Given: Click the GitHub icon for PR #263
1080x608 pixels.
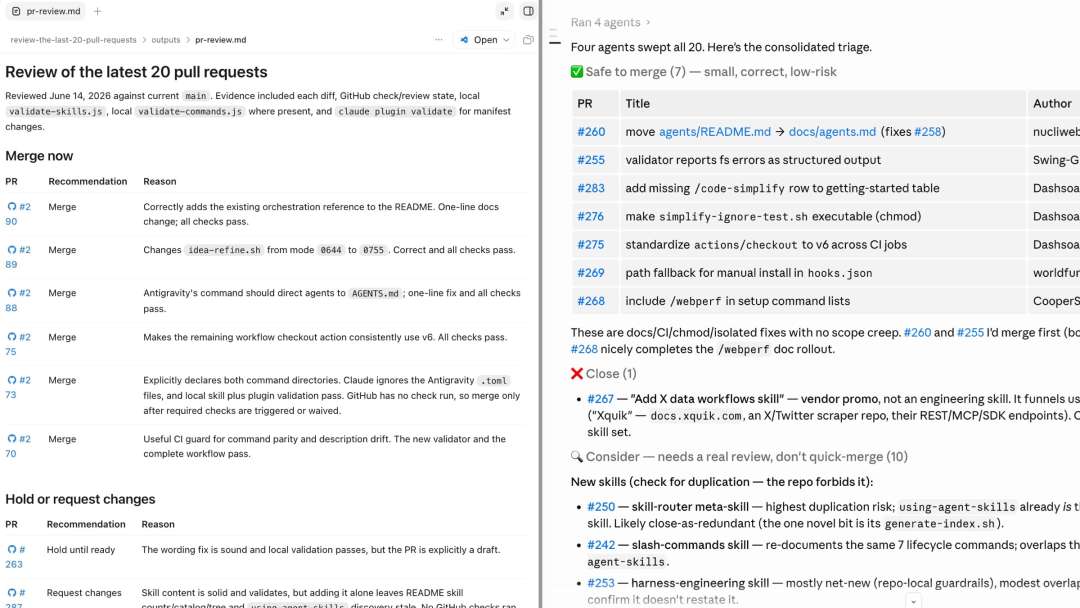Looking at the screenshot, I should coord(12,549).
